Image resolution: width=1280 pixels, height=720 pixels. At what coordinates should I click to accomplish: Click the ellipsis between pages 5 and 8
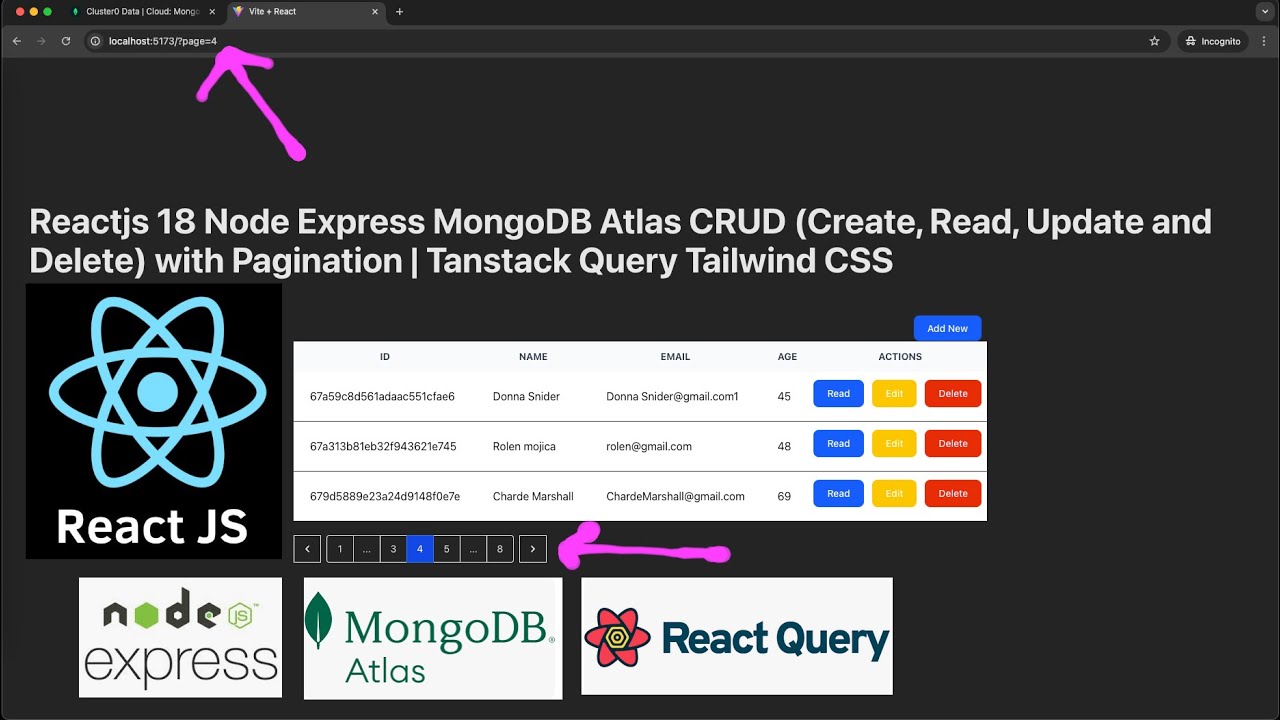(x=474, y=549)
